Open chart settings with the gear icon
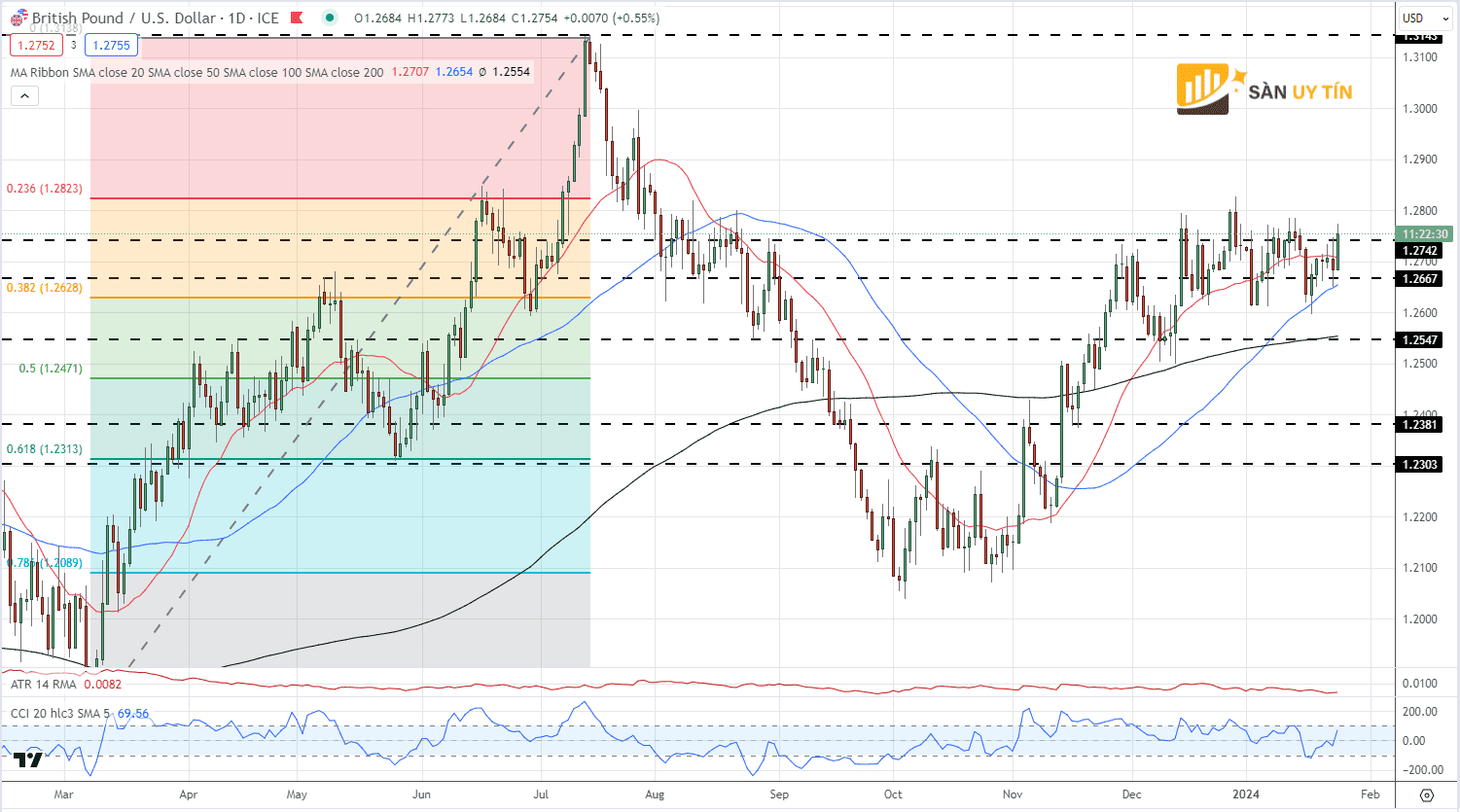This screenshot has height=812, width=1460. pos(1426,794)
